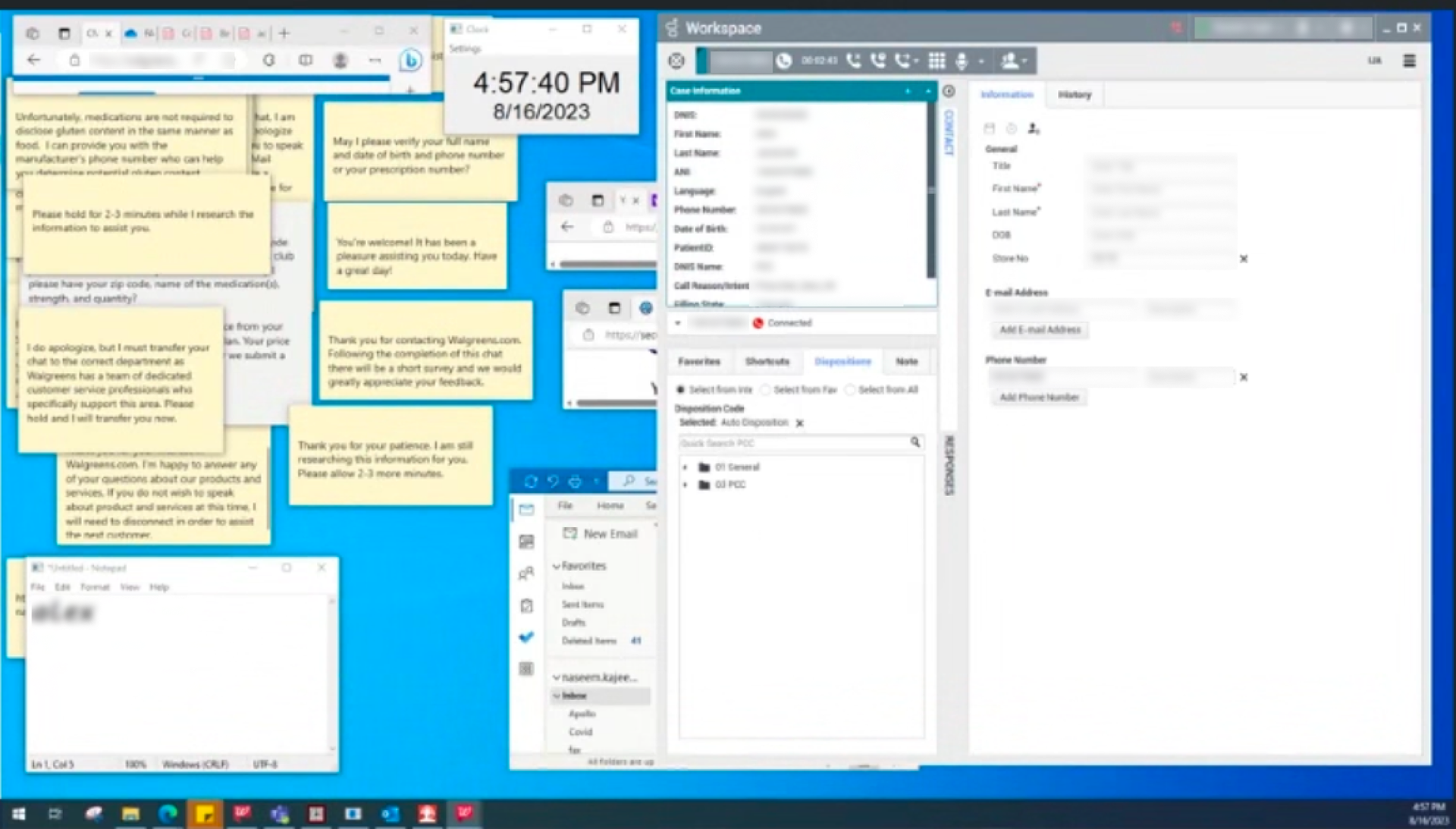Select the 'Select from All' radio option
This screenshot has width=1456, height=829.
(850, 390)
